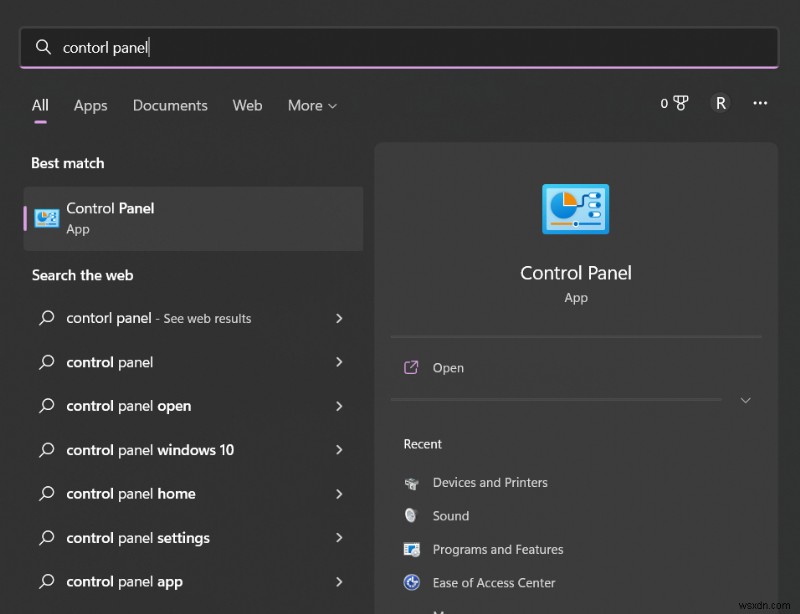800x614 pixels.
Task: Open Sound settings from Recent list
Action: pyautogui.click(x=451, y=516)
